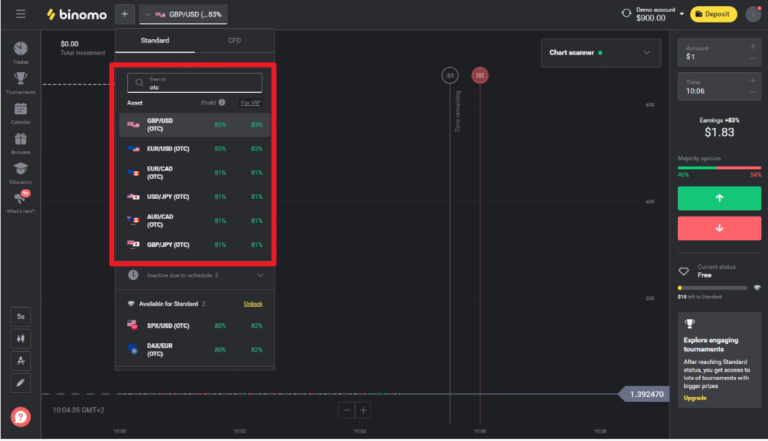Expand the demo account dropdown arrow

pyautogui.click(x=682, y=14)
